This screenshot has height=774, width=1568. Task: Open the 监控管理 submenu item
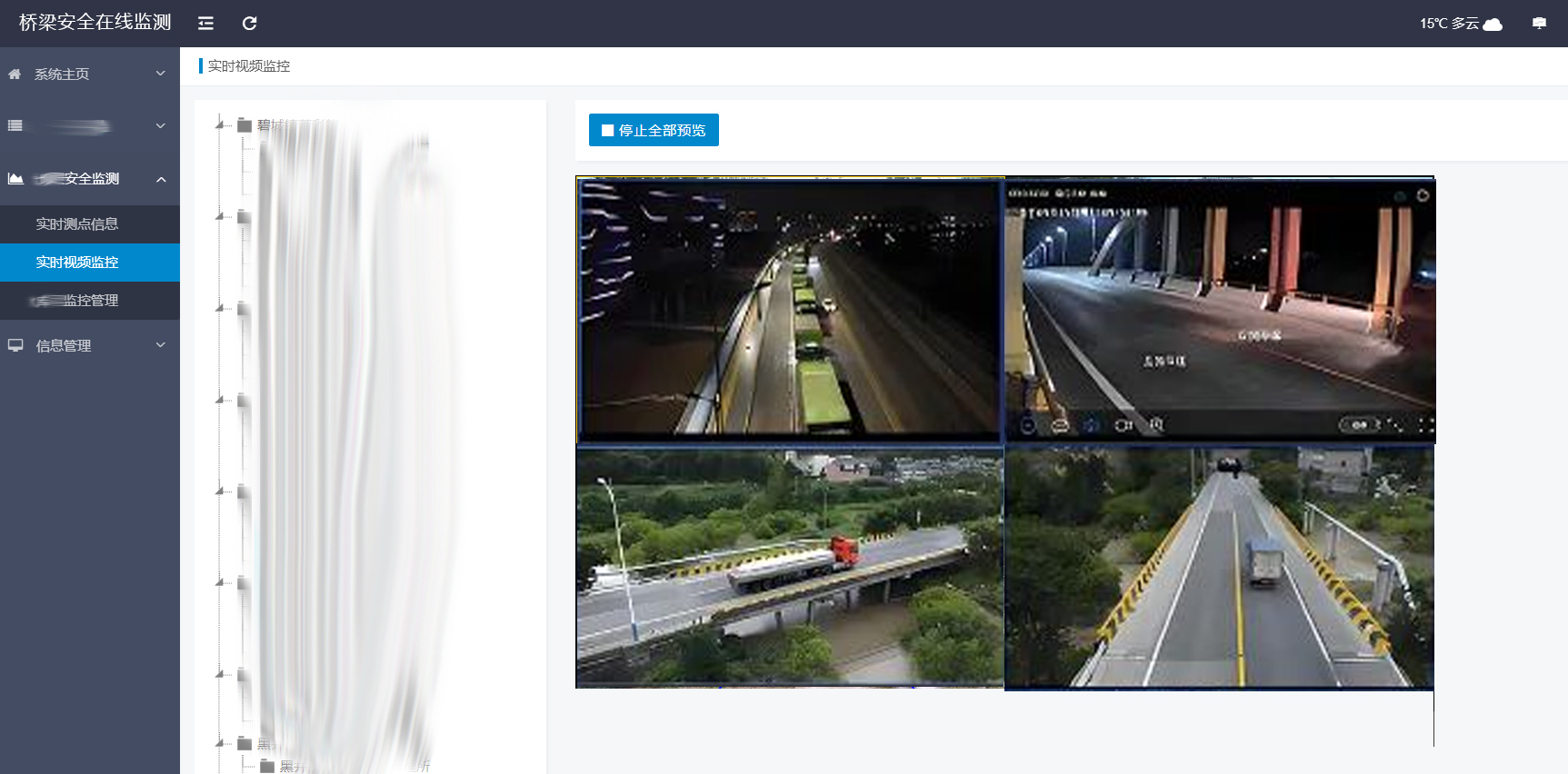(x=77, y=301)
